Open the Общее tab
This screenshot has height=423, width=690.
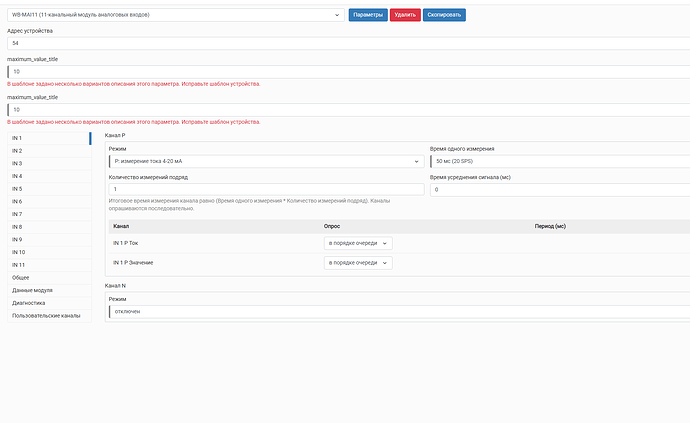(x=49, y=278)
